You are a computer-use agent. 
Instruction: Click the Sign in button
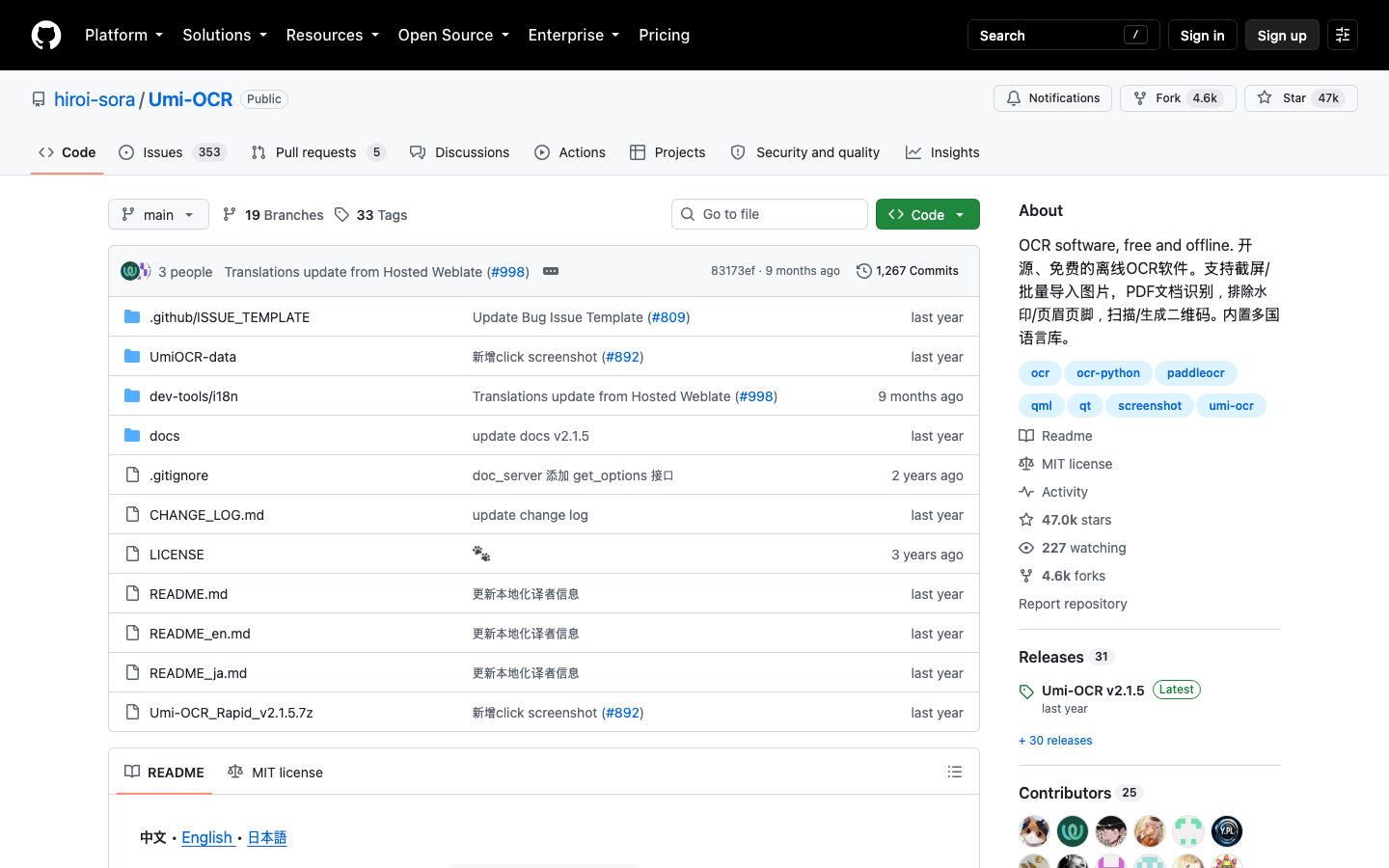1202,36
